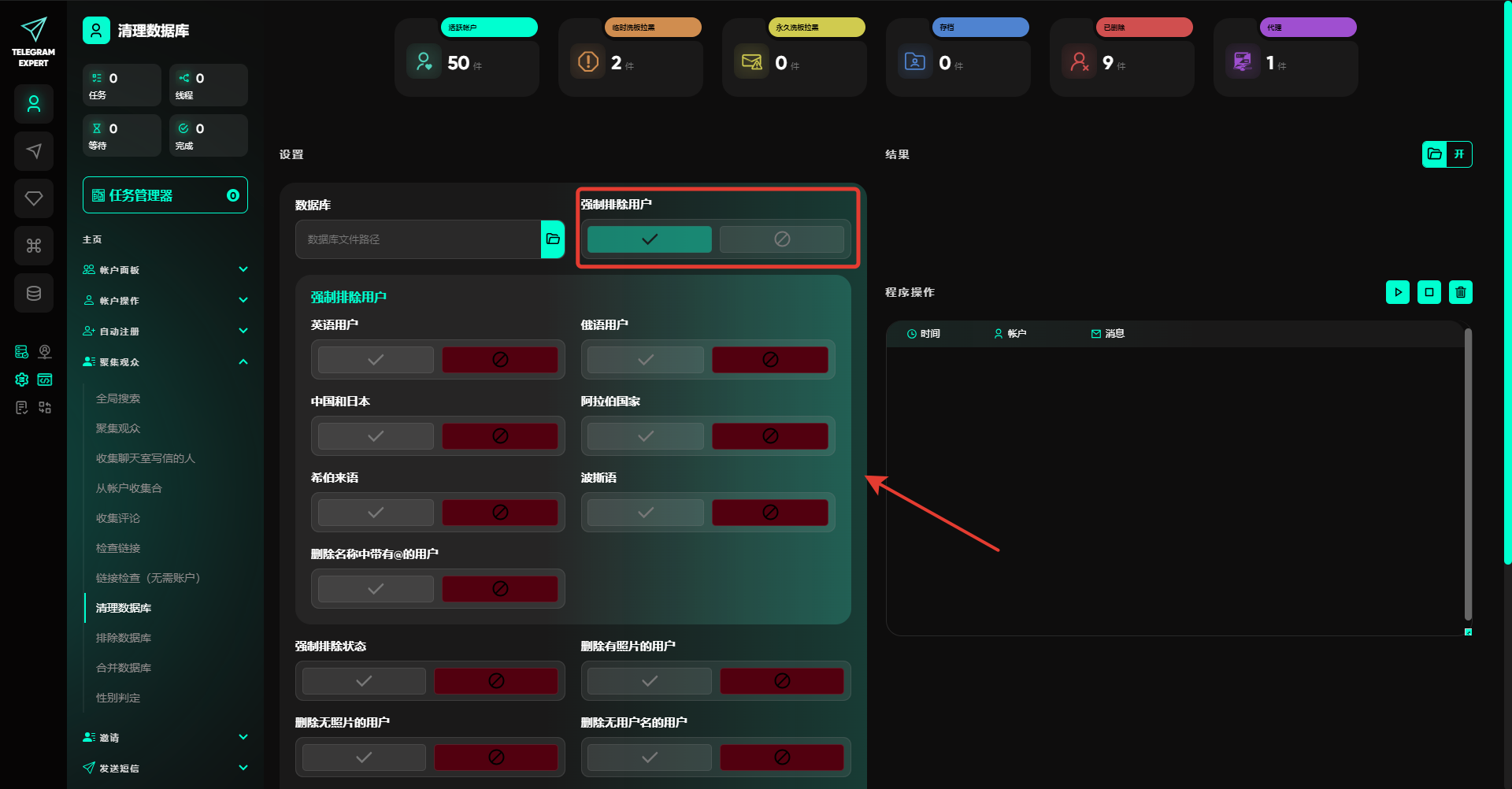Open results folder icon button
Screen dimensions: 1512x789
(x=1435, y=154)
